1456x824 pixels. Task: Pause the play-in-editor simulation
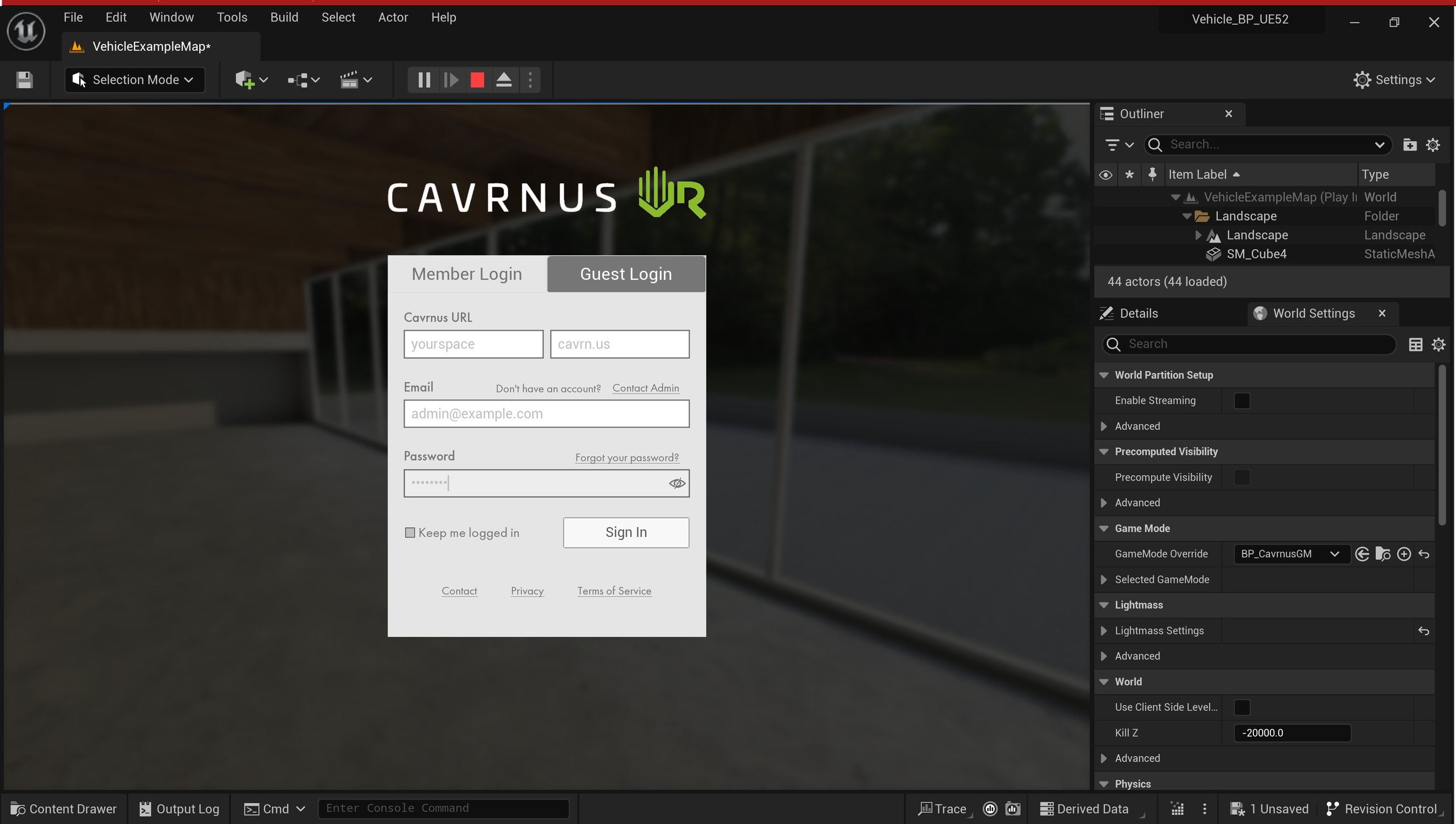424,80
